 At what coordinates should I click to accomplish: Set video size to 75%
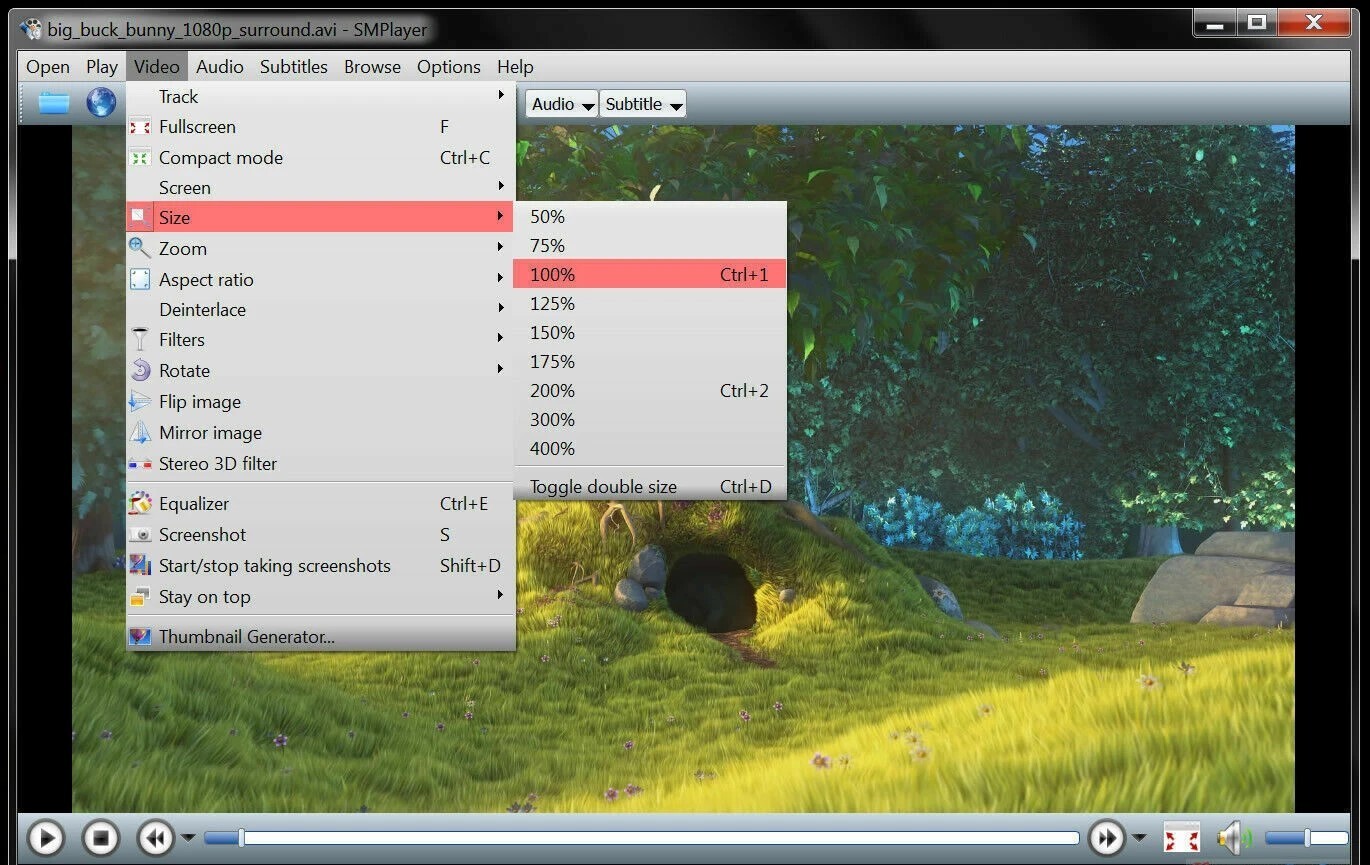click(x=650, y=245)
